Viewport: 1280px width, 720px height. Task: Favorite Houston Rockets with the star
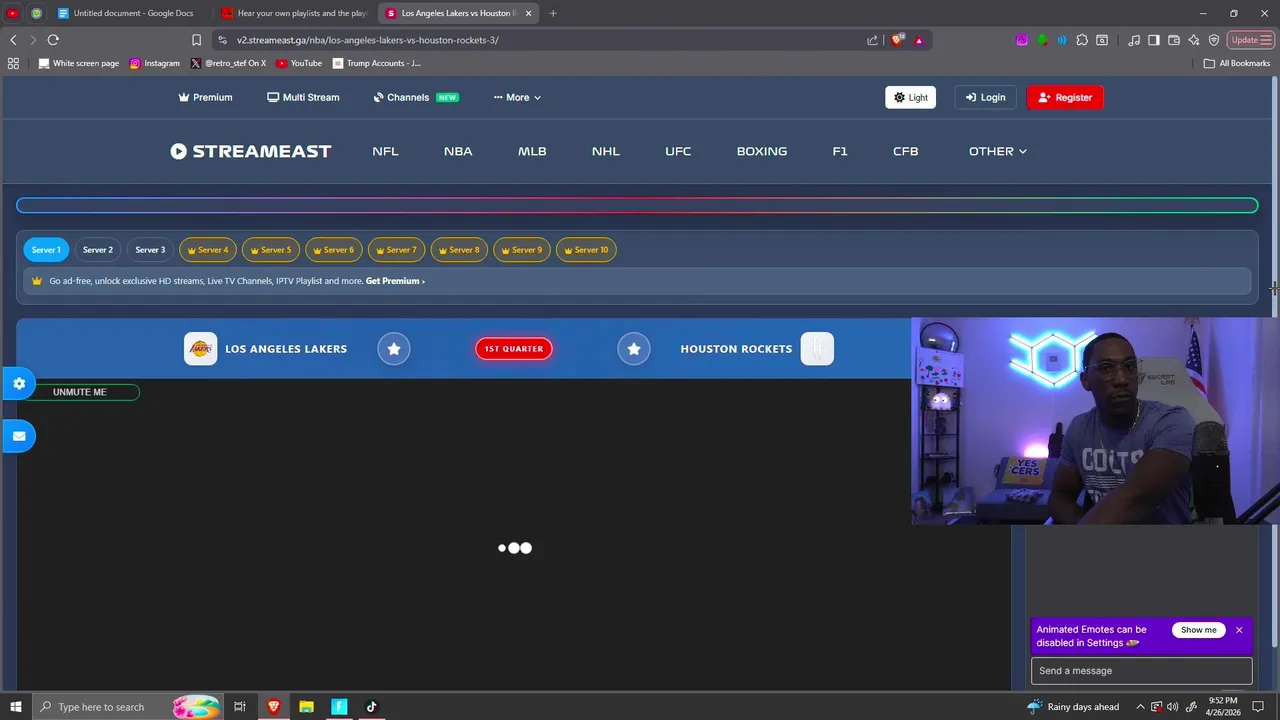pos(634,349)
